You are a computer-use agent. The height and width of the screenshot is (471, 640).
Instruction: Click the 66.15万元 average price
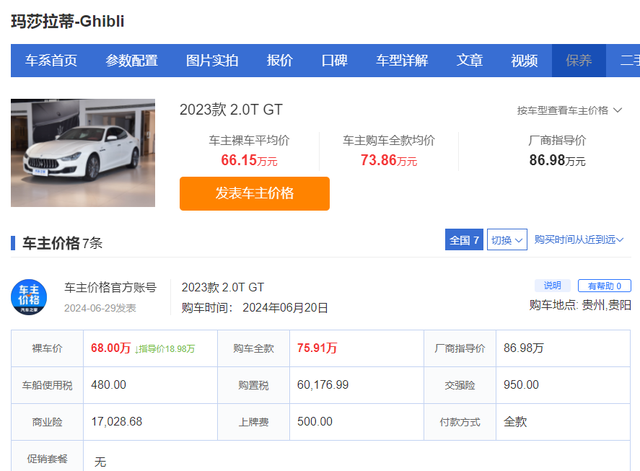point(249,160)
